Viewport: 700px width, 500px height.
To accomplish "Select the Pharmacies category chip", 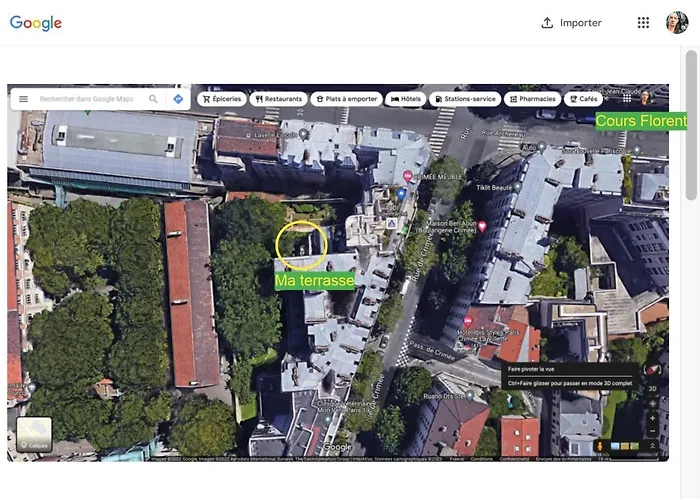I will (x=532, y=99).
